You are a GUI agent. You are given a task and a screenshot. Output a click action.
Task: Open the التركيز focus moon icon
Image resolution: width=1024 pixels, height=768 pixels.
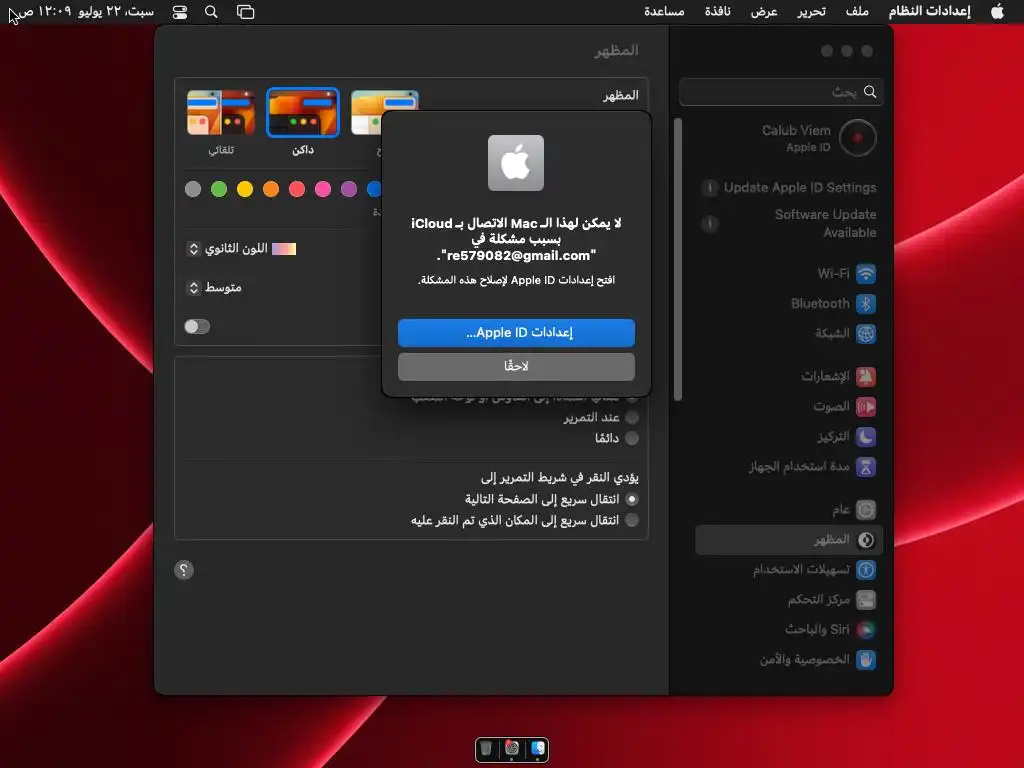pos(865,437)
